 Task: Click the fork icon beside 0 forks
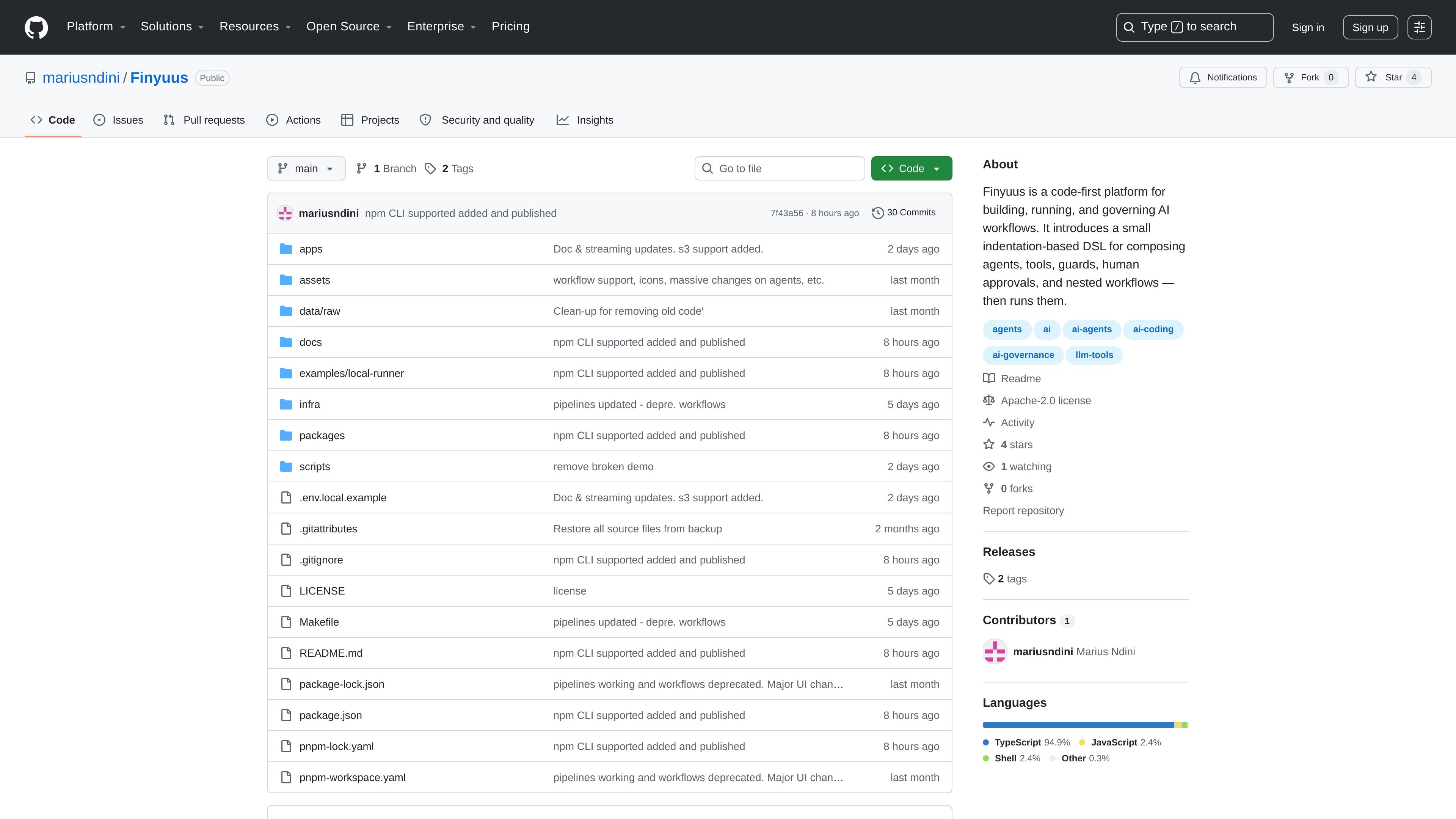pos(988,488)
